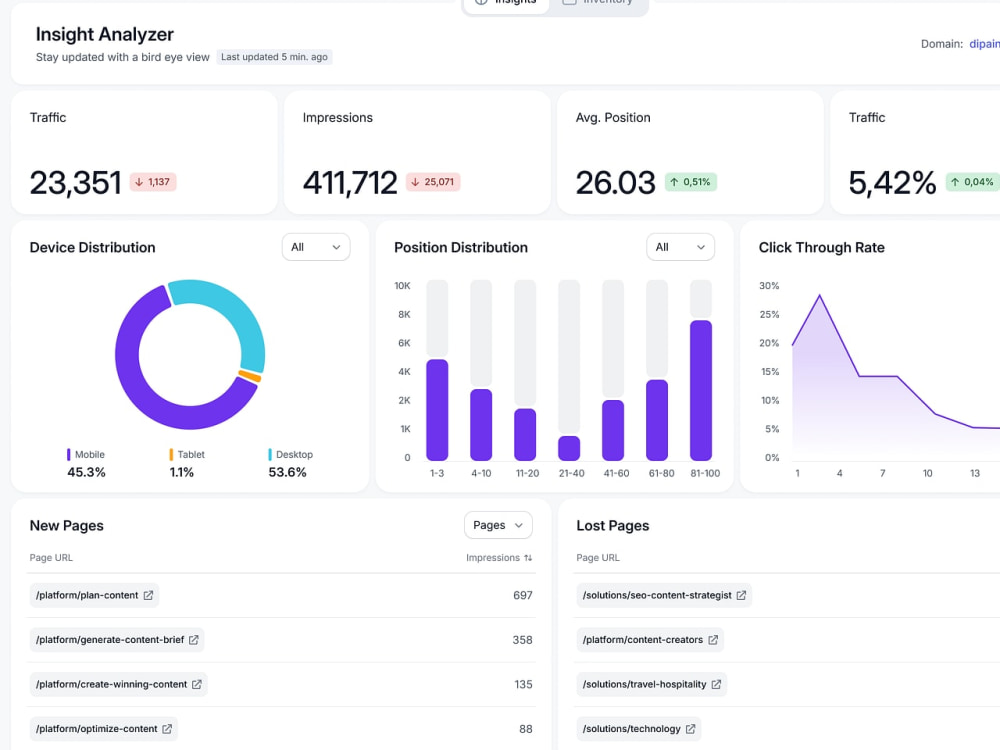
Task: Click the 'Last updated 5 min. ago' tag
Action: [274, 57]
